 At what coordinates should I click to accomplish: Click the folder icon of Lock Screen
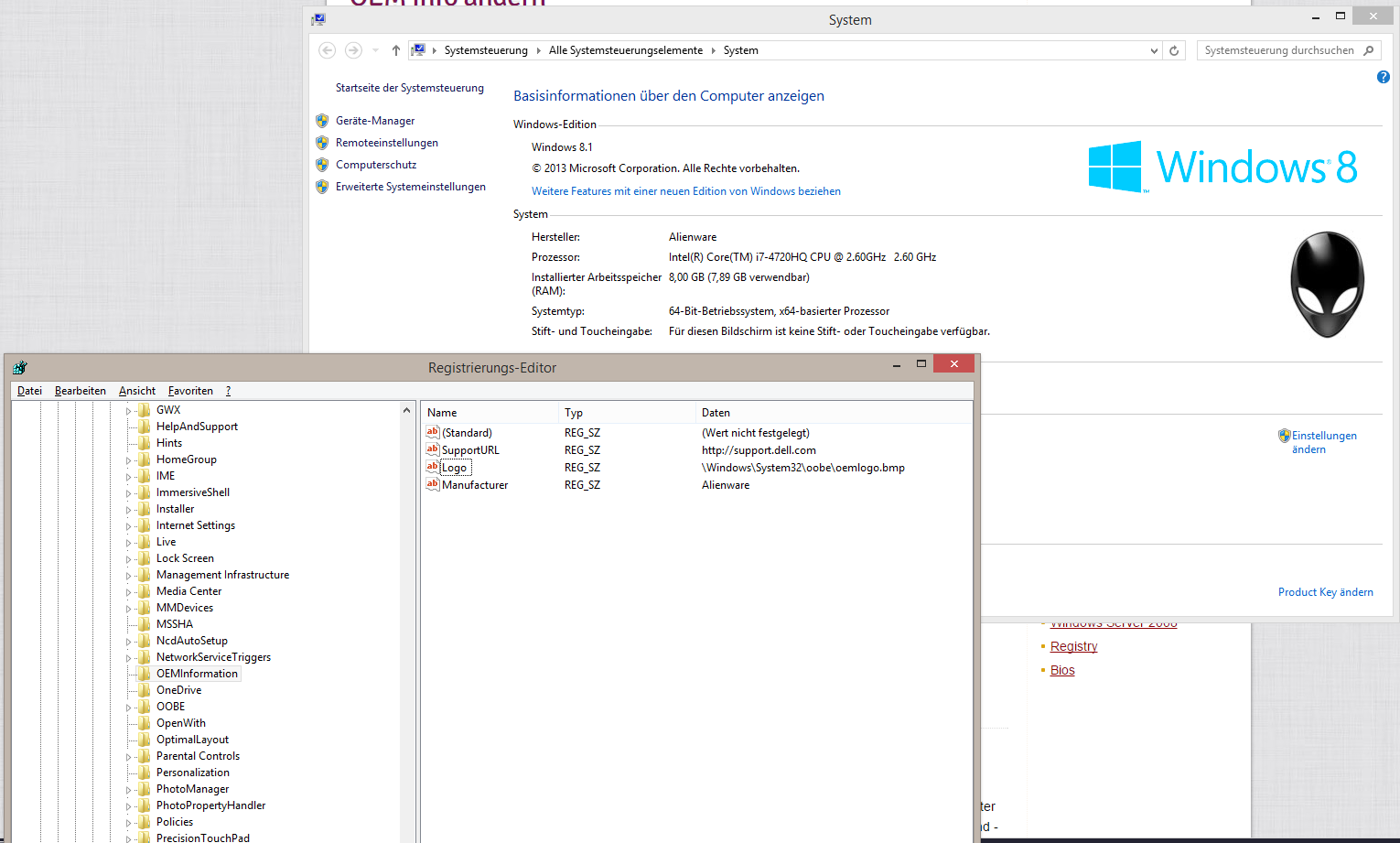pyautogui.click(x=145, y=558)
